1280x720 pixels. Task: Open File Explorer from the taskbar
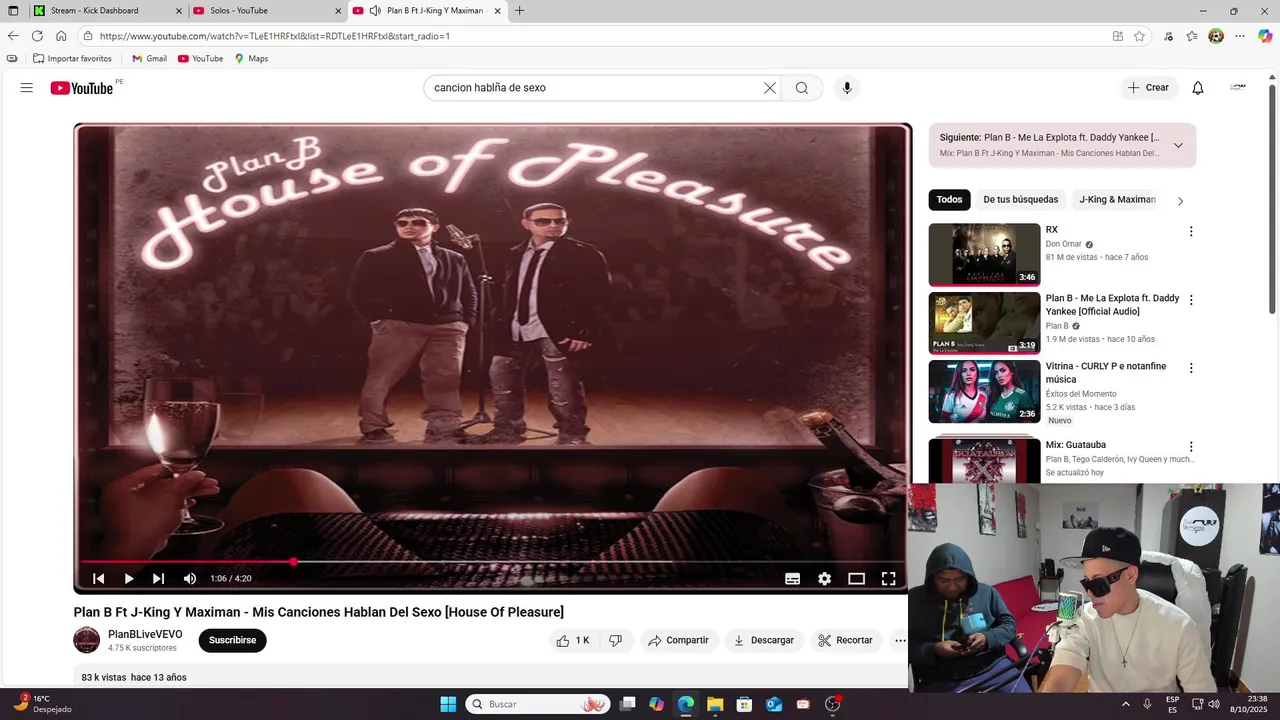click(x=715, y=705)
